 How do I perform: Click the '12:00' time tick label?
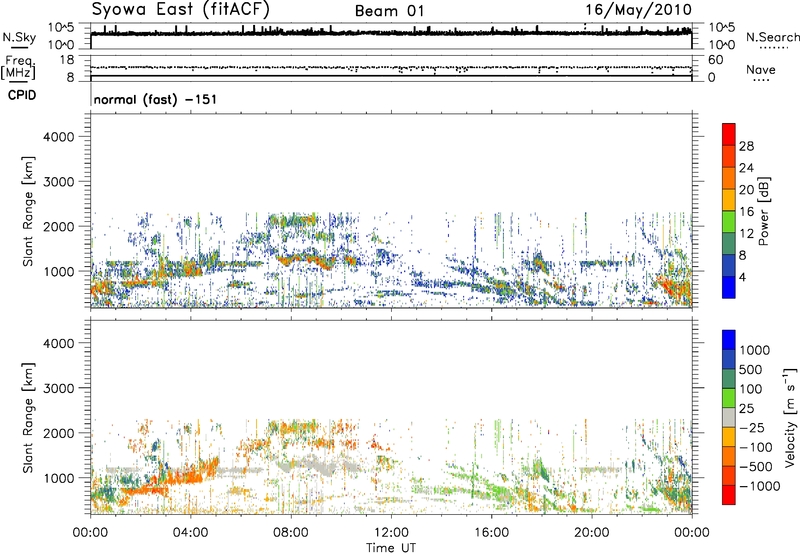pyautogui.click(x=391, y=533)
